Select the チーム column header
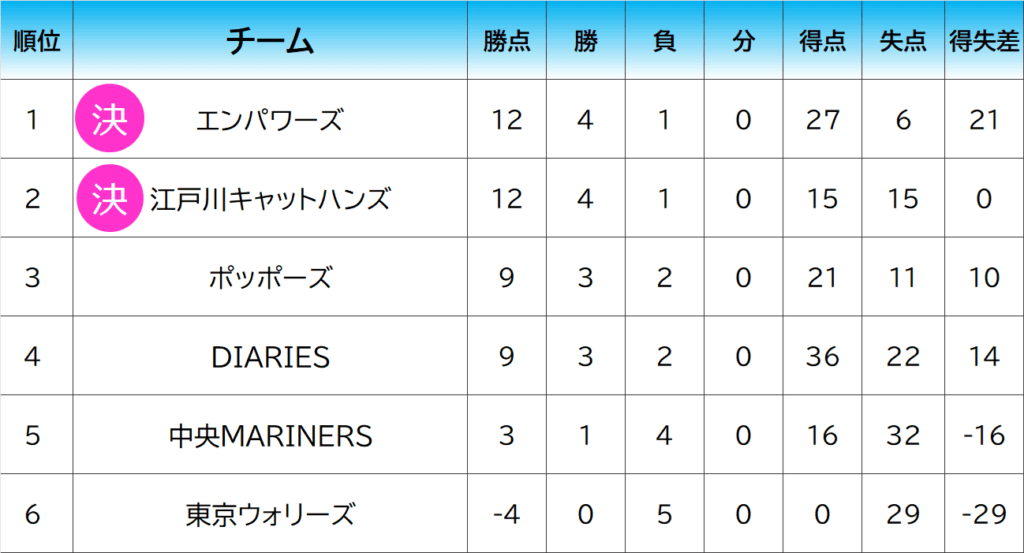The image size is (1024, 553). point(270,40)
